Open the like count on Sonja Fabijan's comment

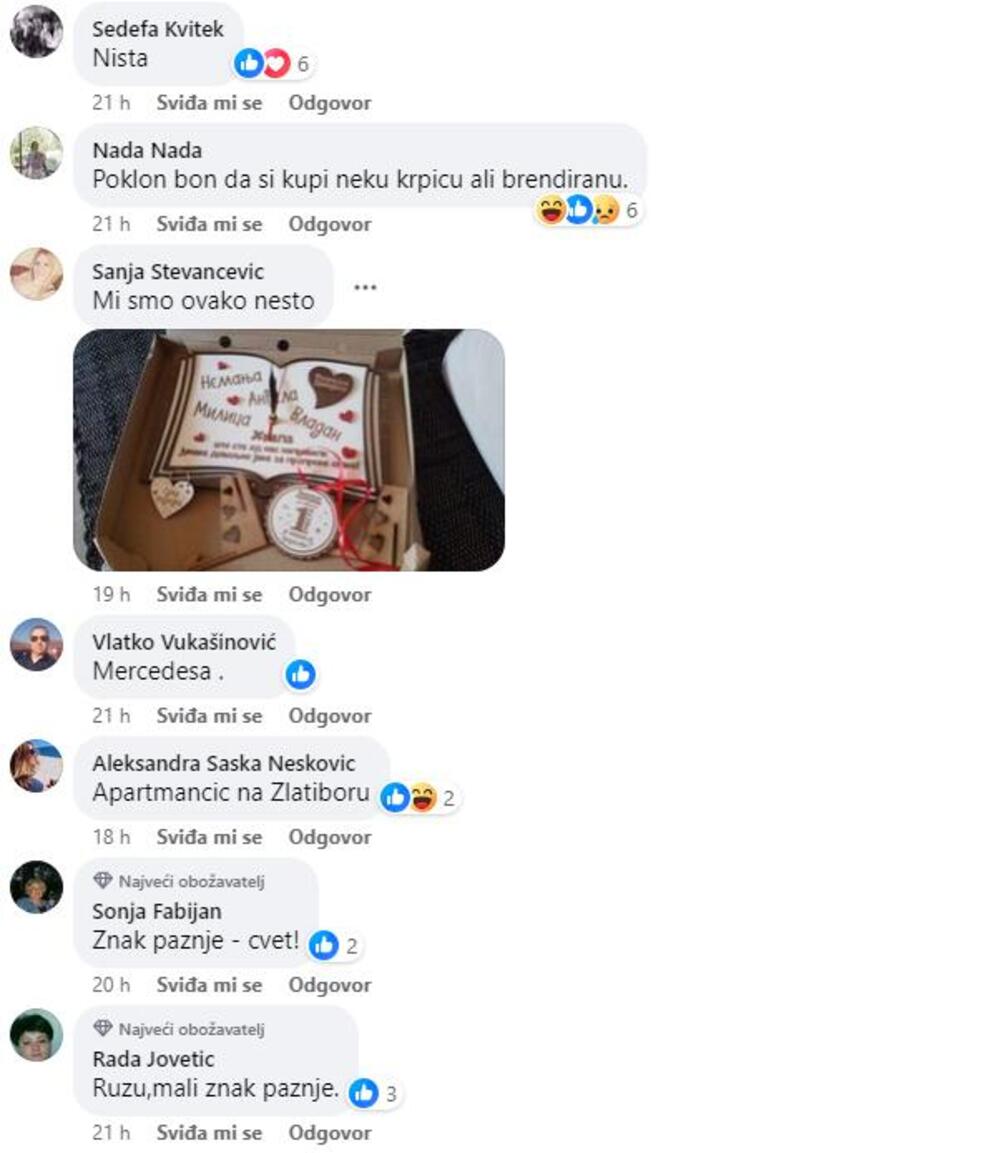coord(335,946)
